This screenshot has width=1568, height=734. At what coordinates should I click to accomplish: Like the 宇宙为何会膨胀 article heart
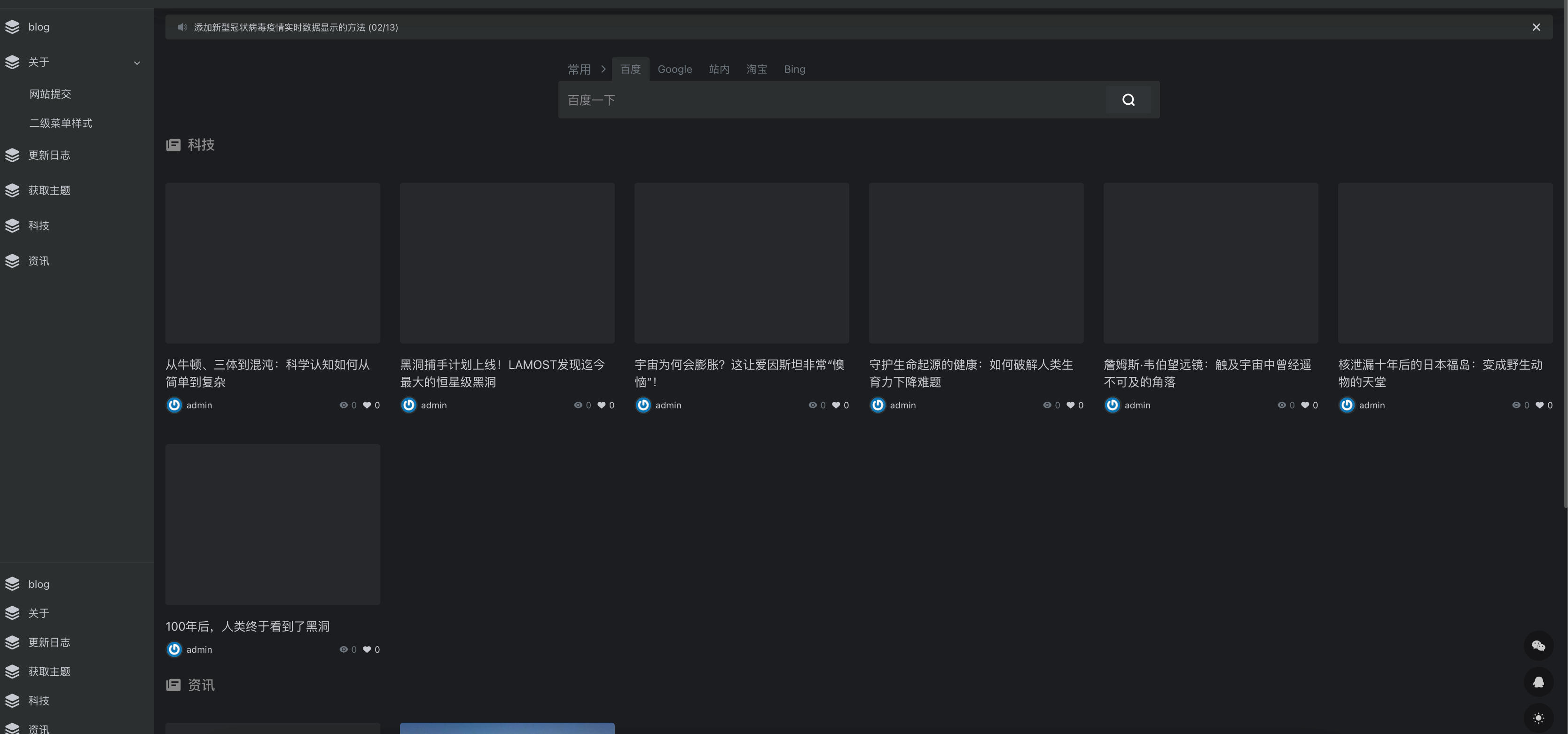point(836,406)
